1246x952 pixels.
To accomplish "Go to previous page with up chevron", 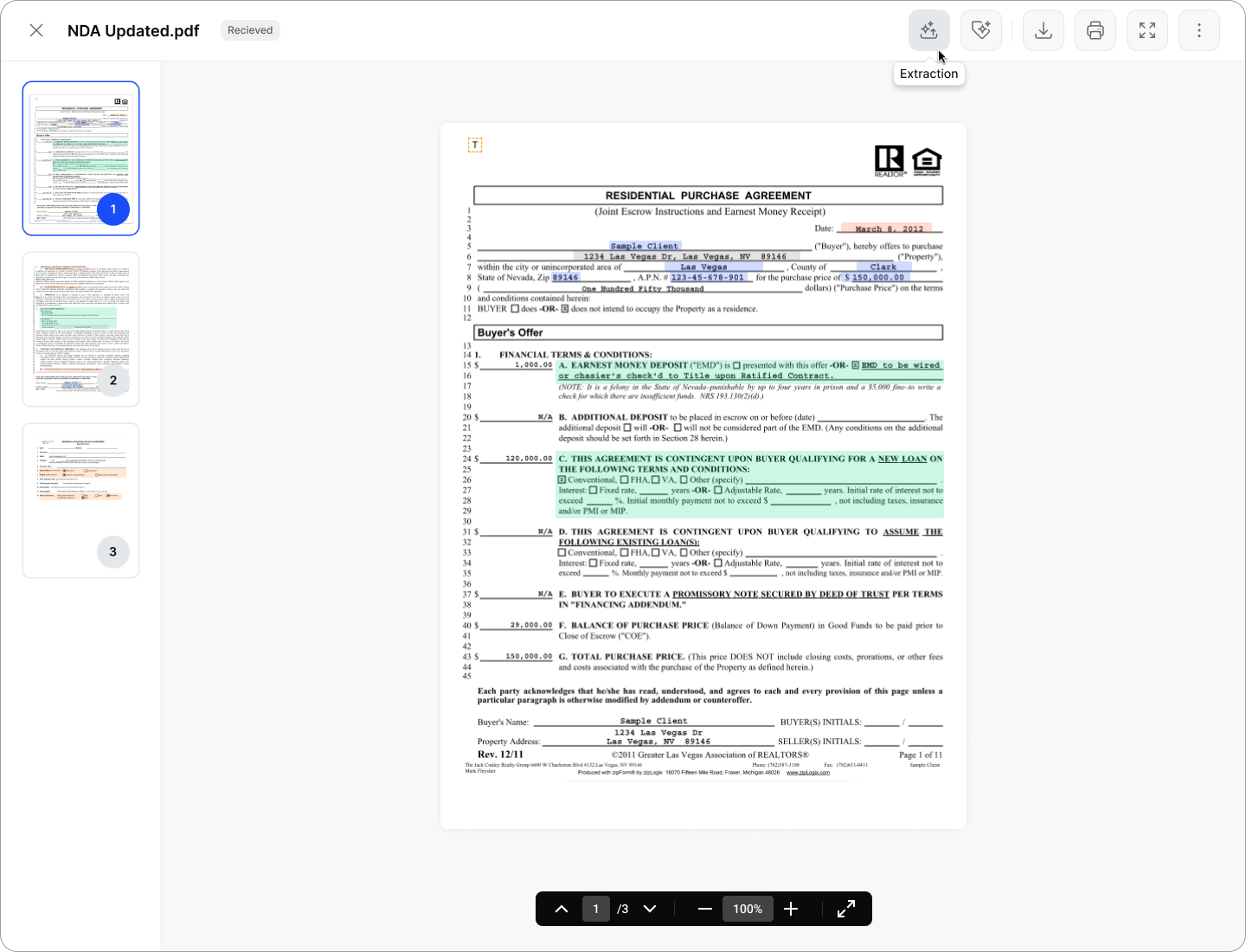I will 562,909.
